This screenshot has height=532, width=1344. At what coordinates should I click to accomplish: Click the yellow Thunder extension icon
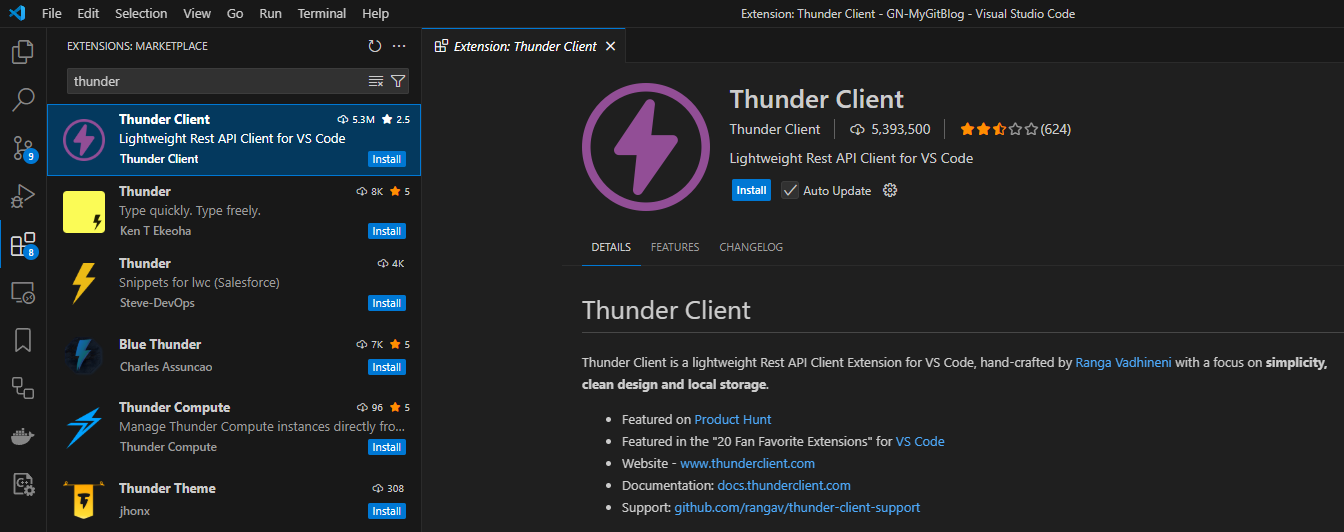84,212
